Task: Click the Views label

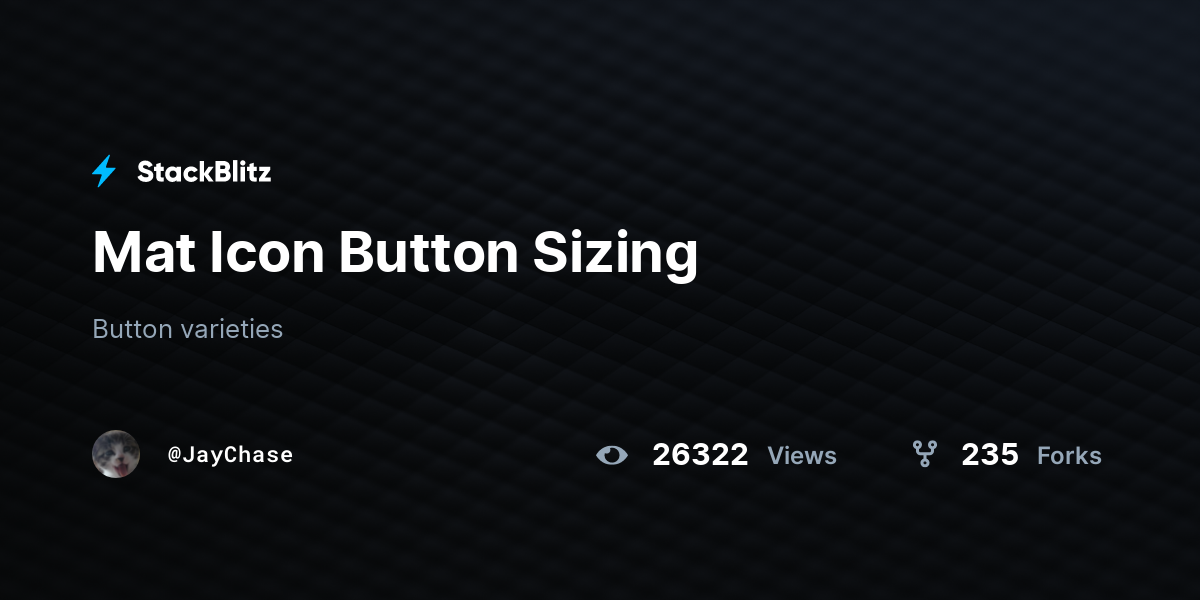Action: coord(802,456)
